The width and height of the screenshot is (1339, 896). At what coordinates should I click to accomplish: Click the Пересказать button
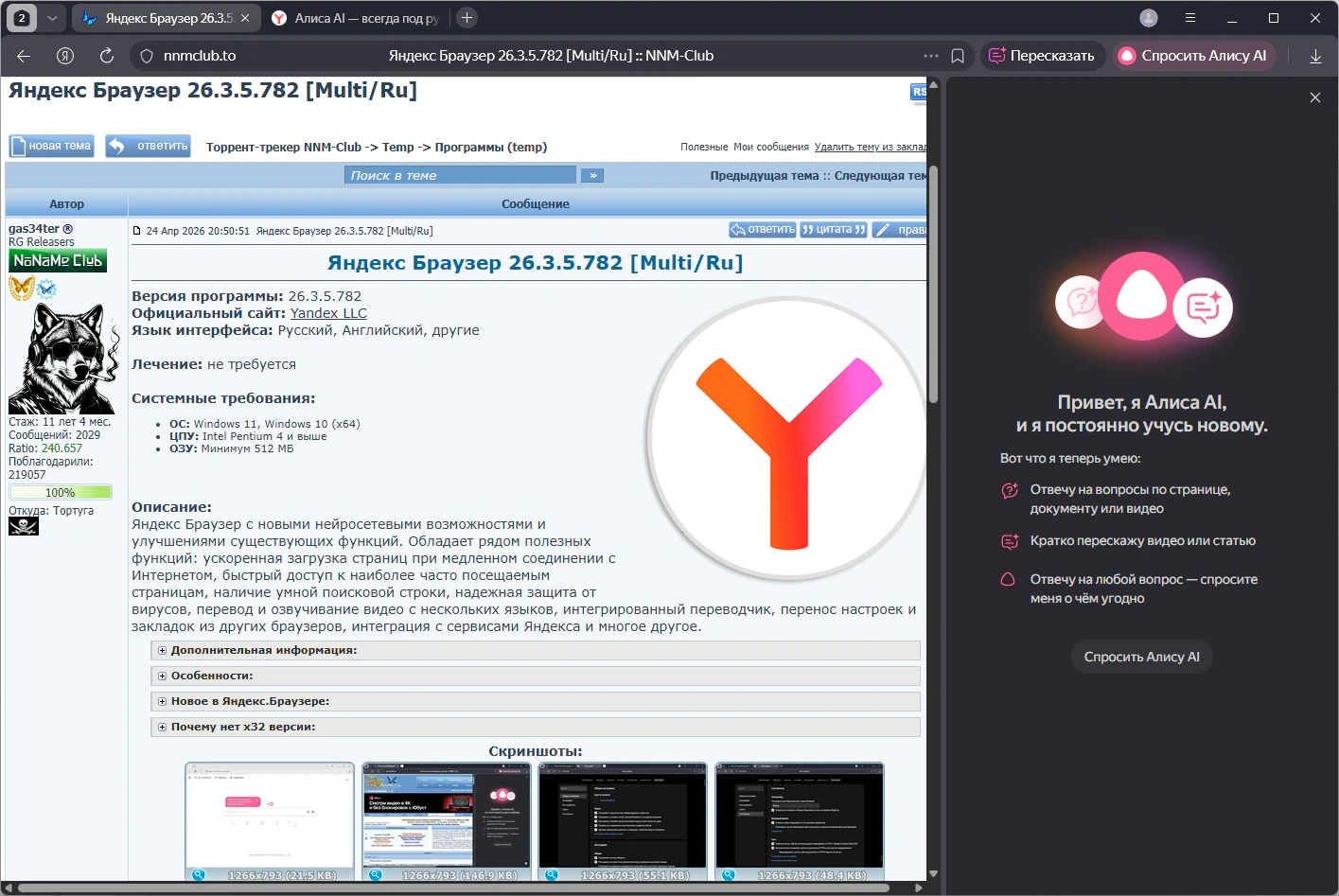pyautogui.click(x=1042, y=56)
